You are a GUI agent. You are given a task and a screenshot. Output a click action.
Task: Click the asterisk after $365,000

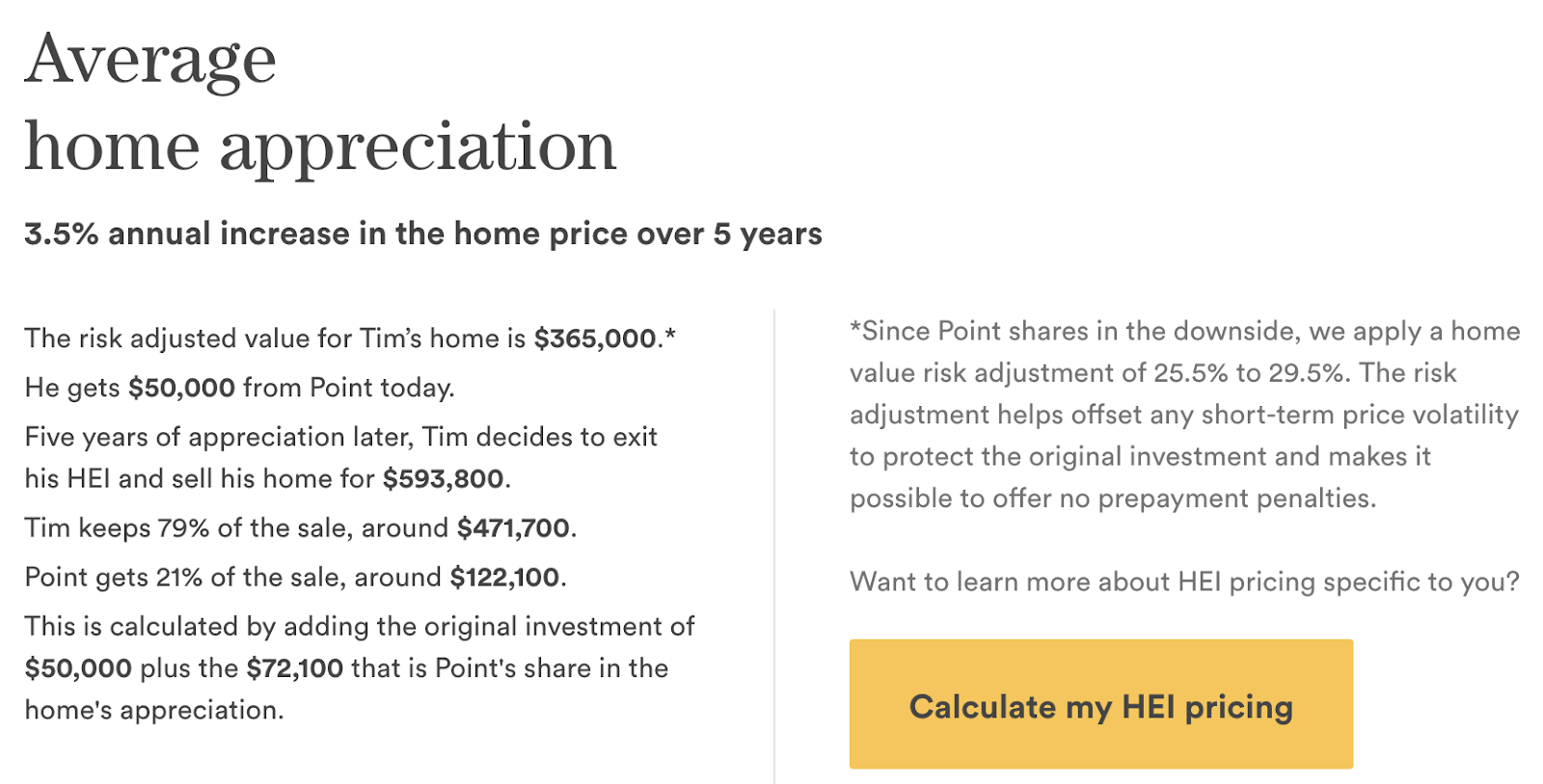click(670, 335)
